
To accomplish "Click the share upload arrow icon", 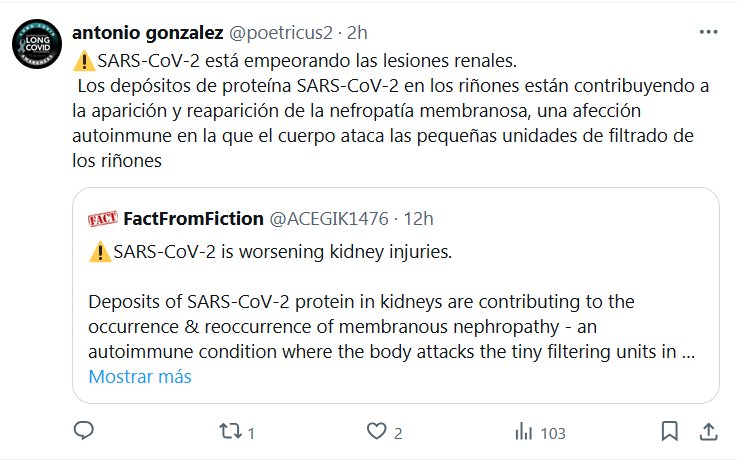I will [707, 432].
